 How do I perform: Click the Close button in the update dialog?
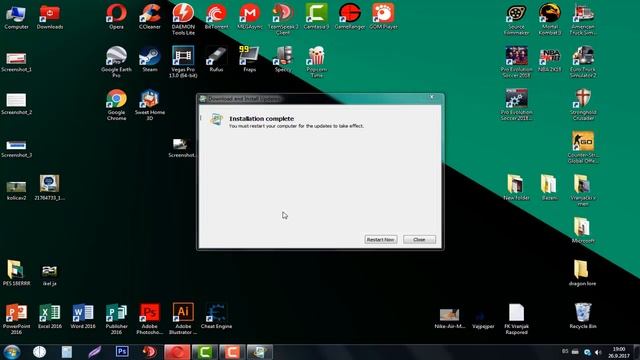(419, 240)
